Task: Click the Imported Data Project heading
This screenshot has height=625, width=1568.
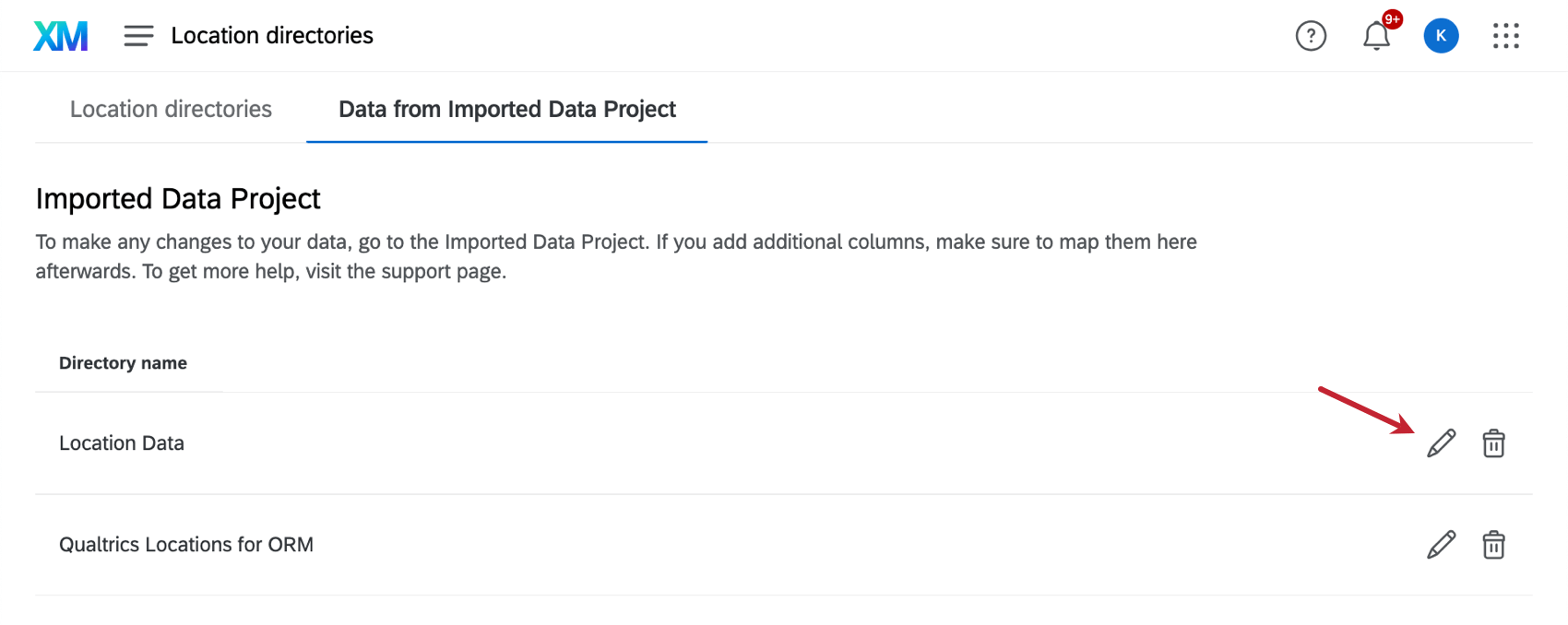Action: pyautogui.click(x=177, y=198)
